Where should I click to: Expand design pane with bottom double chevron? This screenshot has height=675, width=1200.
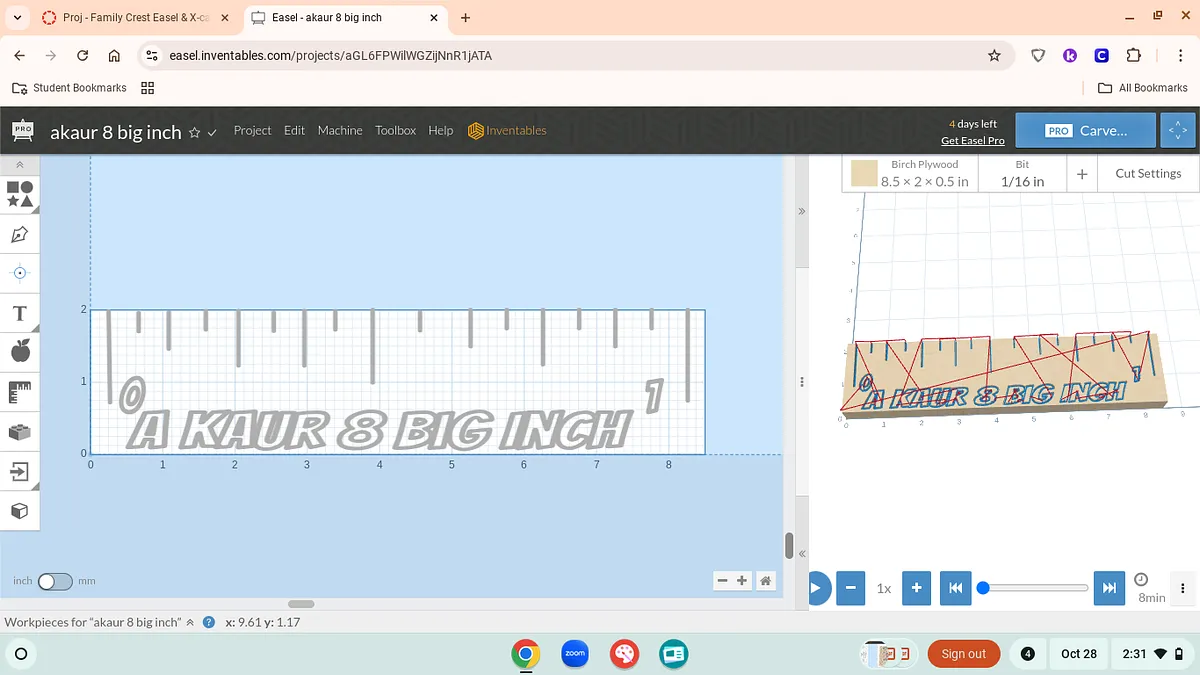coord(801,553)
